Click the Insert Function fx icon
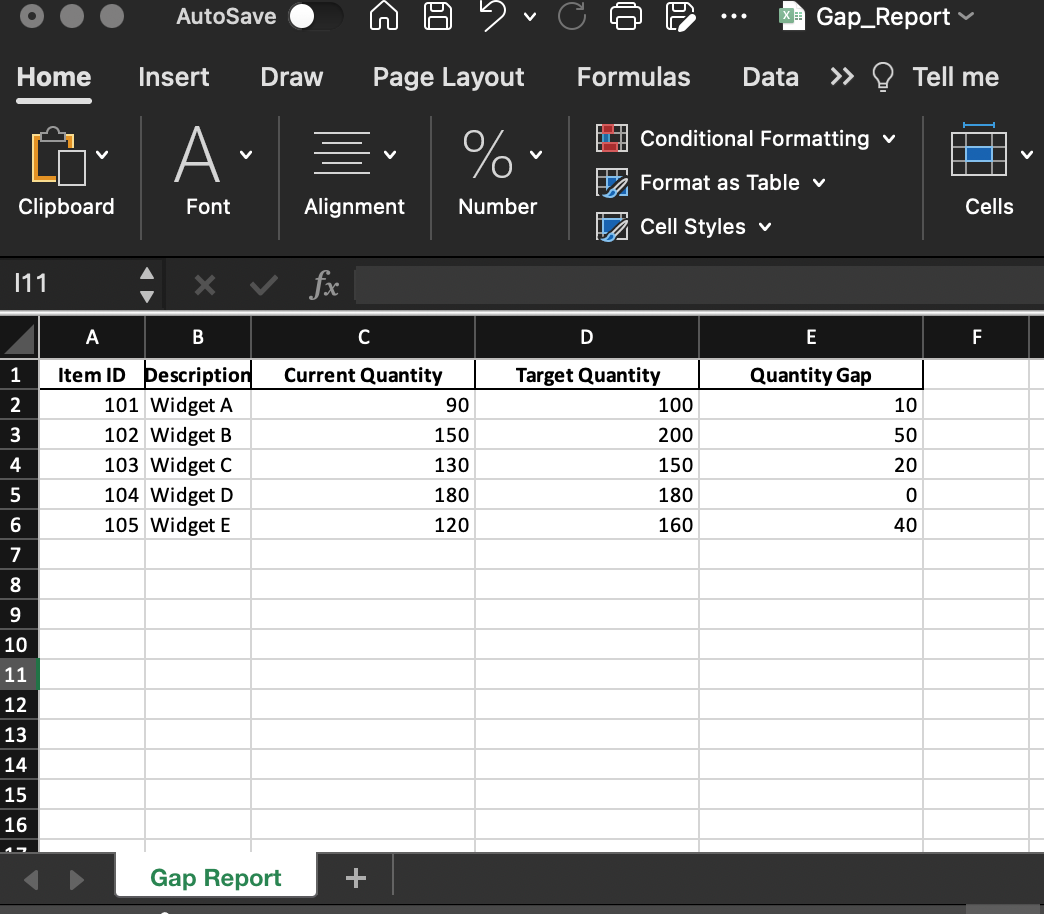Screen dimensions: 1044x914 (x=323, y=287)
